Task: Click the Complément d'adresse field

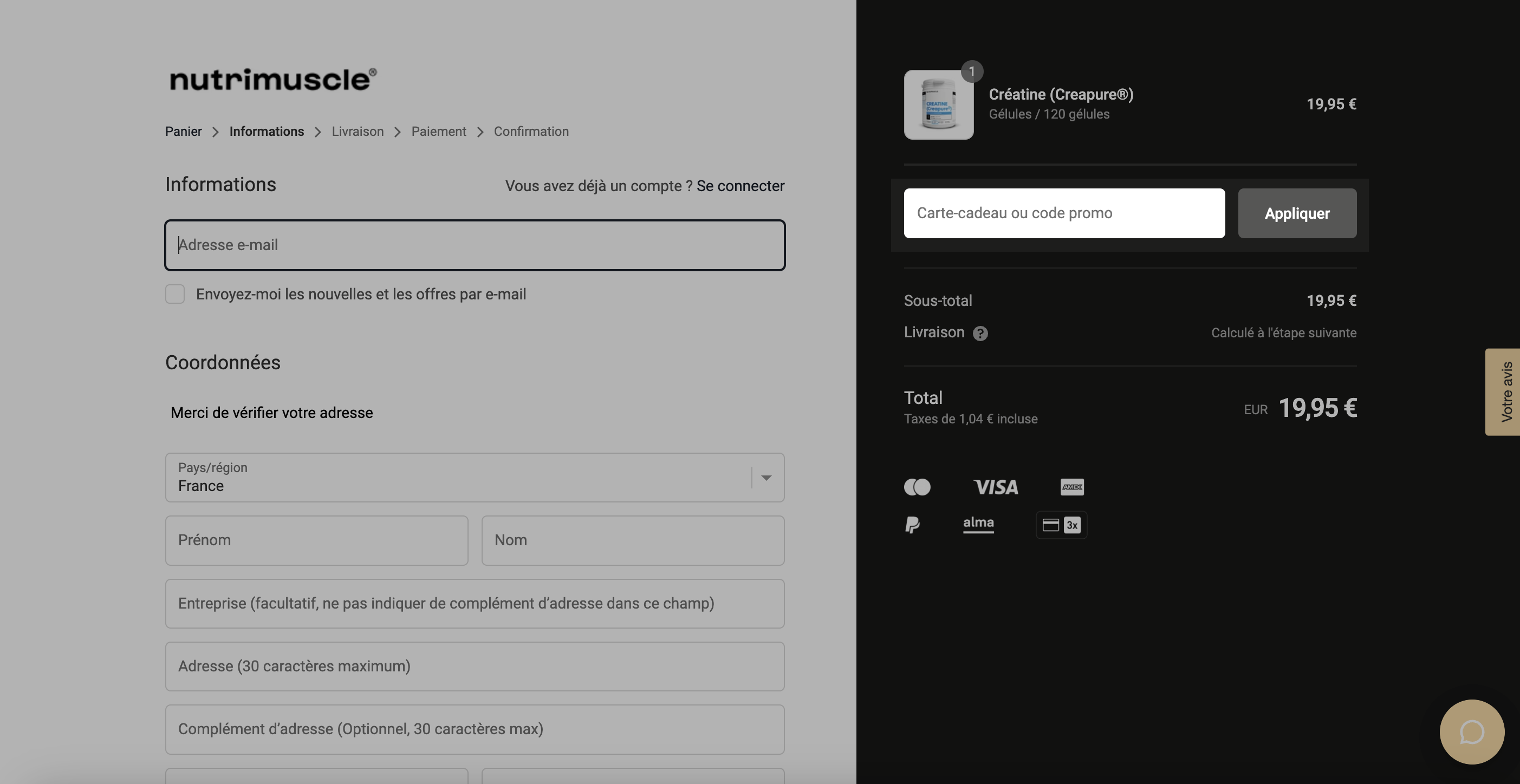Action: 475,729
